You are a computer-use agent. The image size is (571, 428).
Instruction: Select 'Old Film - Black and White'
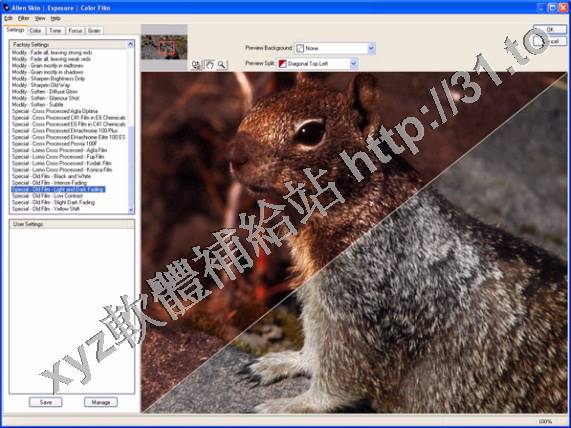coord(51,176)
